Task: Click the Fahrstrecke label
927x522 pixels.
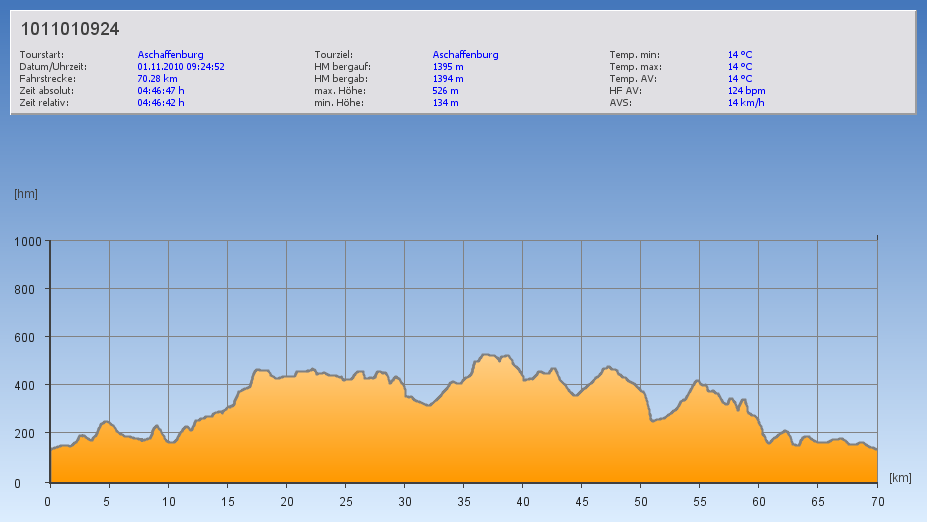Action: point(47,79)
